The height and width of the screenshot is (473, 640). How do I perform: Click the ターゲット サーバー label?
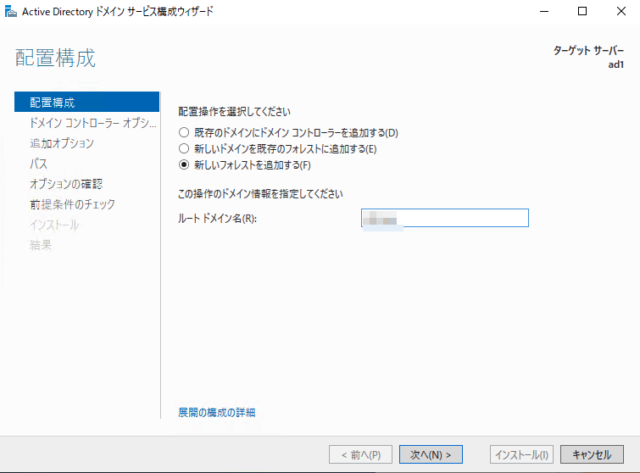(588, 51)
